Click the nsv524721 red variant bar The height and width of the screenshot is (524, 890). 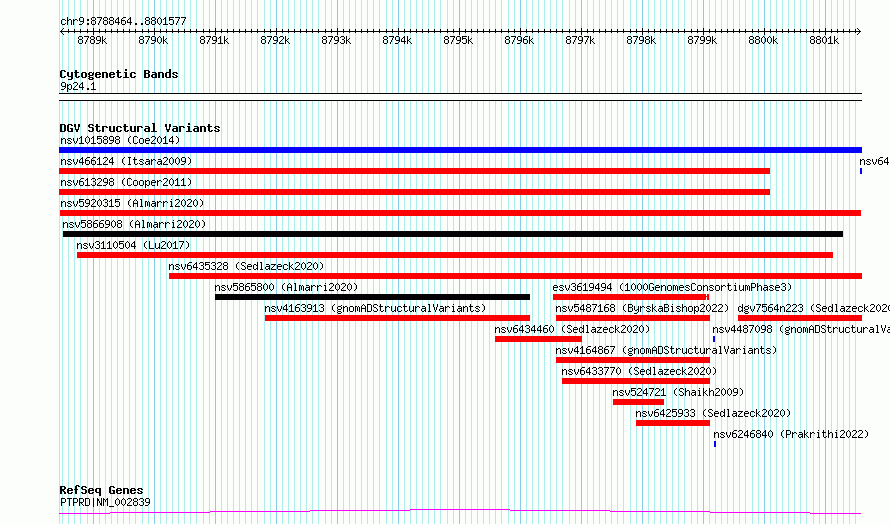[x=639, y=402]
